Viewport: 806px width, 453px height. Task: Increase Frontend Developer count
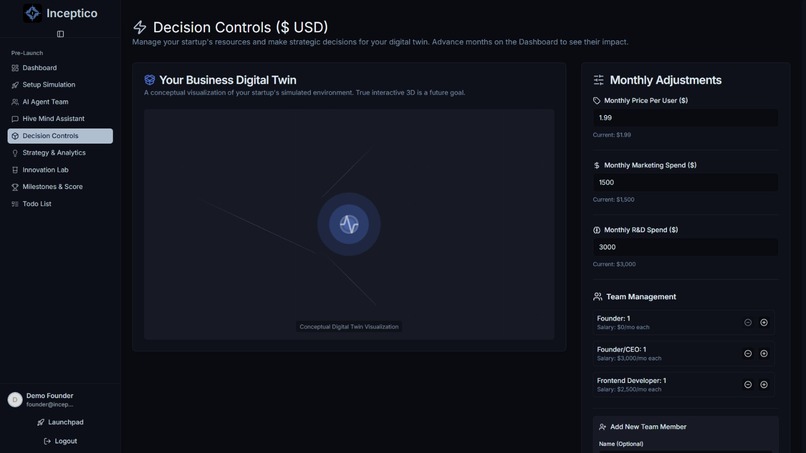tap(764, 385)
